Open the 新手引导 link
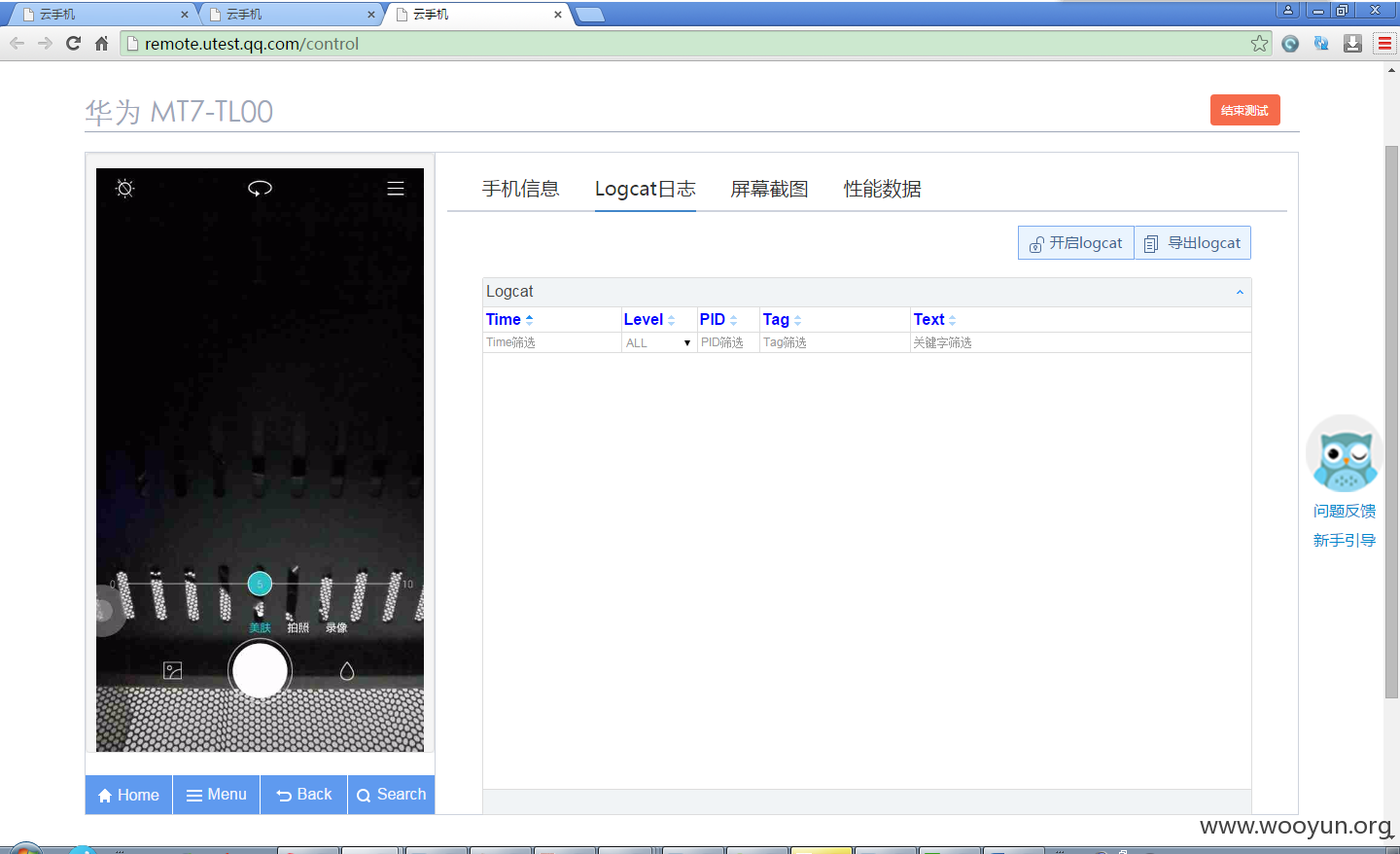The height and width of the screenshot is (854, 1400). (1345, 540)
